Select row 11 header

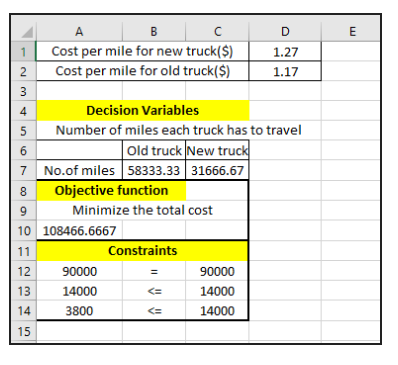(23, 251)
